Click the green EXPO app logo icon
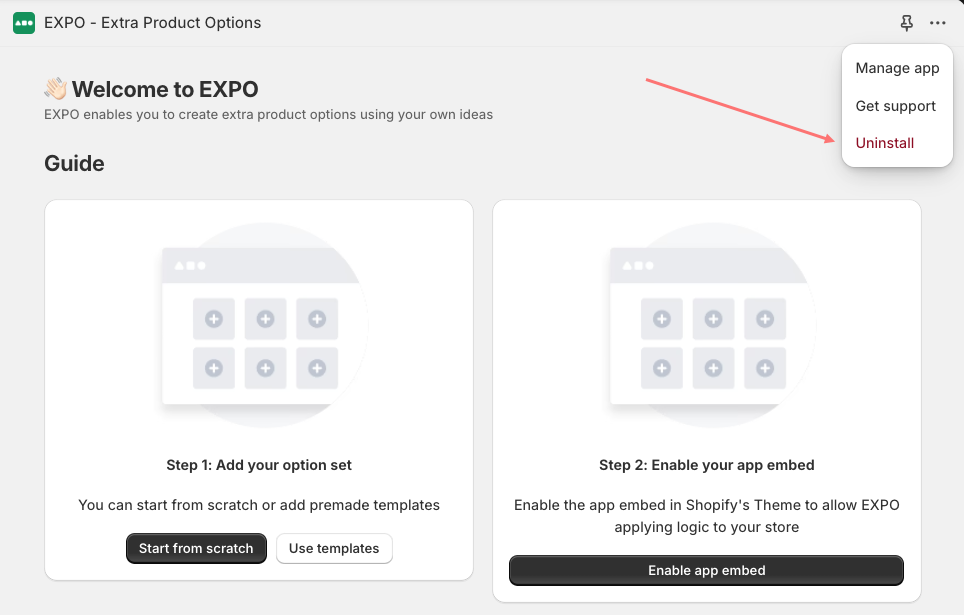The image size is (964, 615). tap(24, 23)
